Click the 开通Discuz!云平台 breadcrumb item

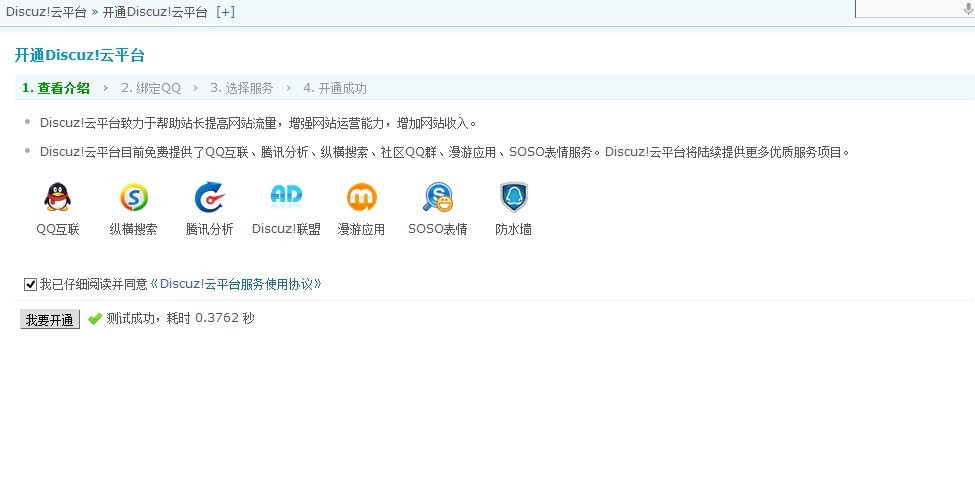point(154,12)
